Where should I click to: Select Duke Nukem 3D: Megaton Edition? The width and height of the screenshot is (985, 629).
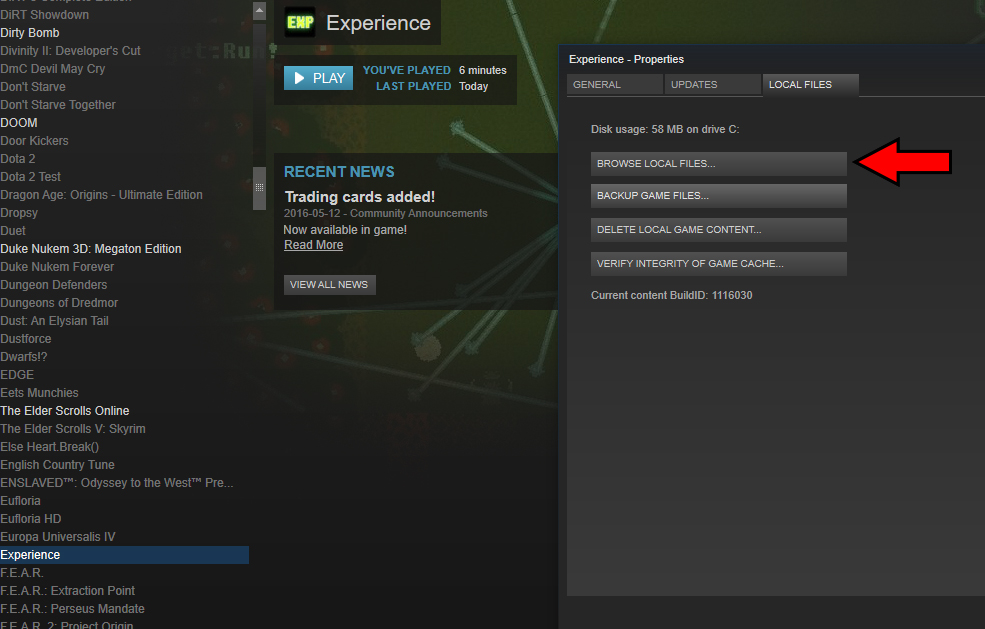tap(91, 249)
